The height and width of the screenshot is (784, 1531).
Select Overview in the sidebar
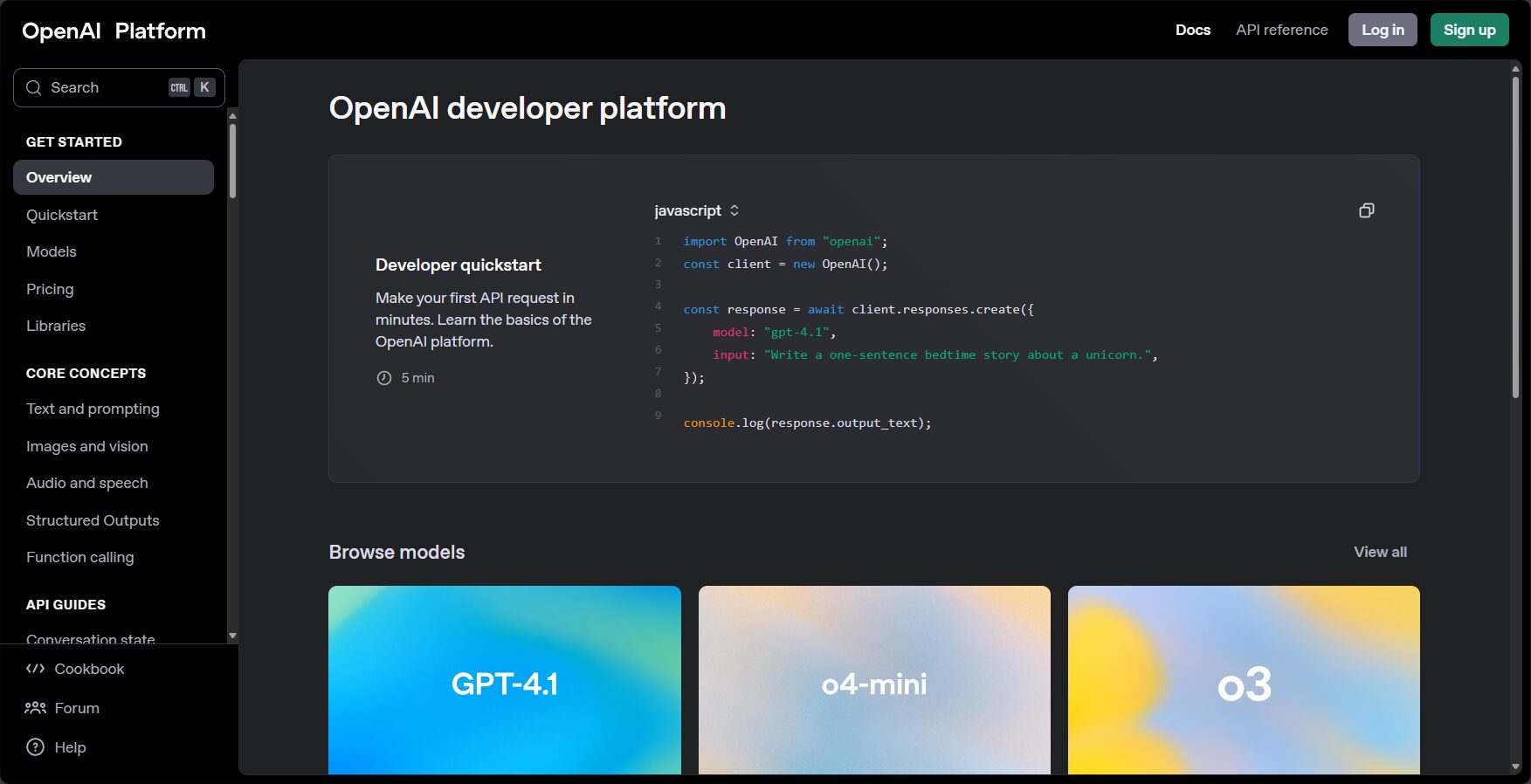(114, 177)
